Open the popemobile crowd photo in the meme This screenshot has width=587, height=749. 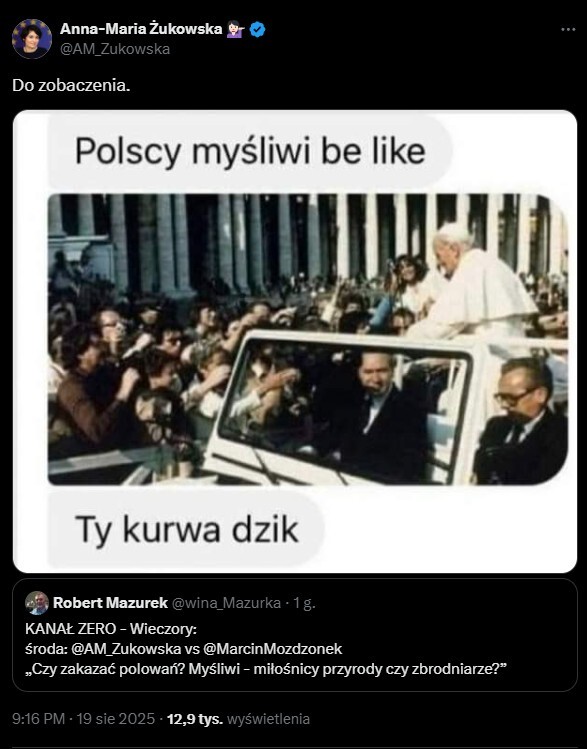308,339
